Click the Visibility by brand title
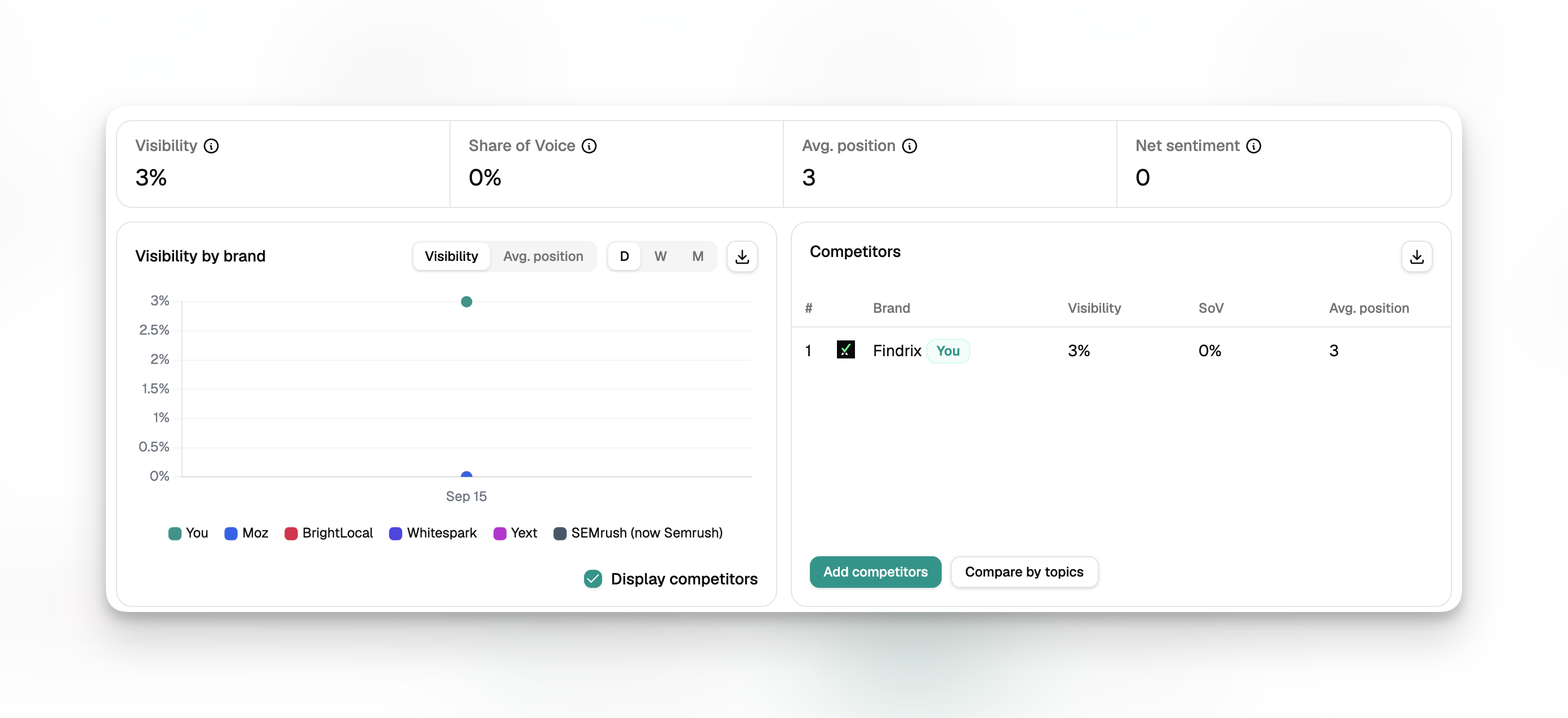The image size is (1568, 718). click(201, 256)
